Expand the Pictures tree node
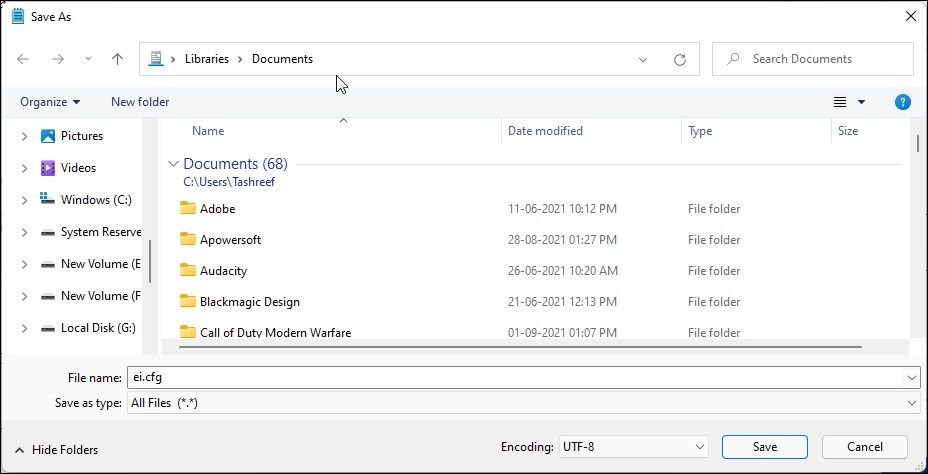This screenshot has height=474, width=928. 24,136
